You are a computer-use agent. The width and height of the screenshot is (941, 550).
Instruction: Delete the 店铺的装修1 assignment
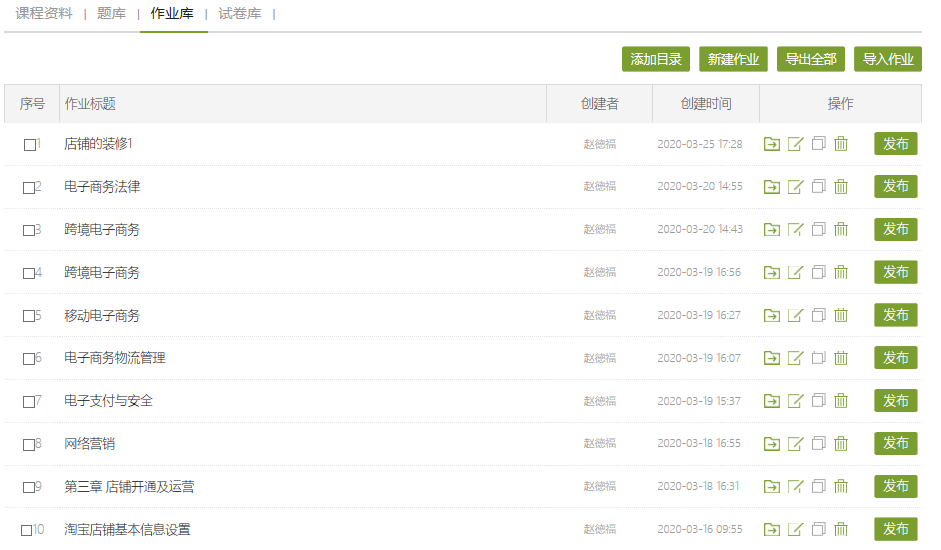click(841, 144)
